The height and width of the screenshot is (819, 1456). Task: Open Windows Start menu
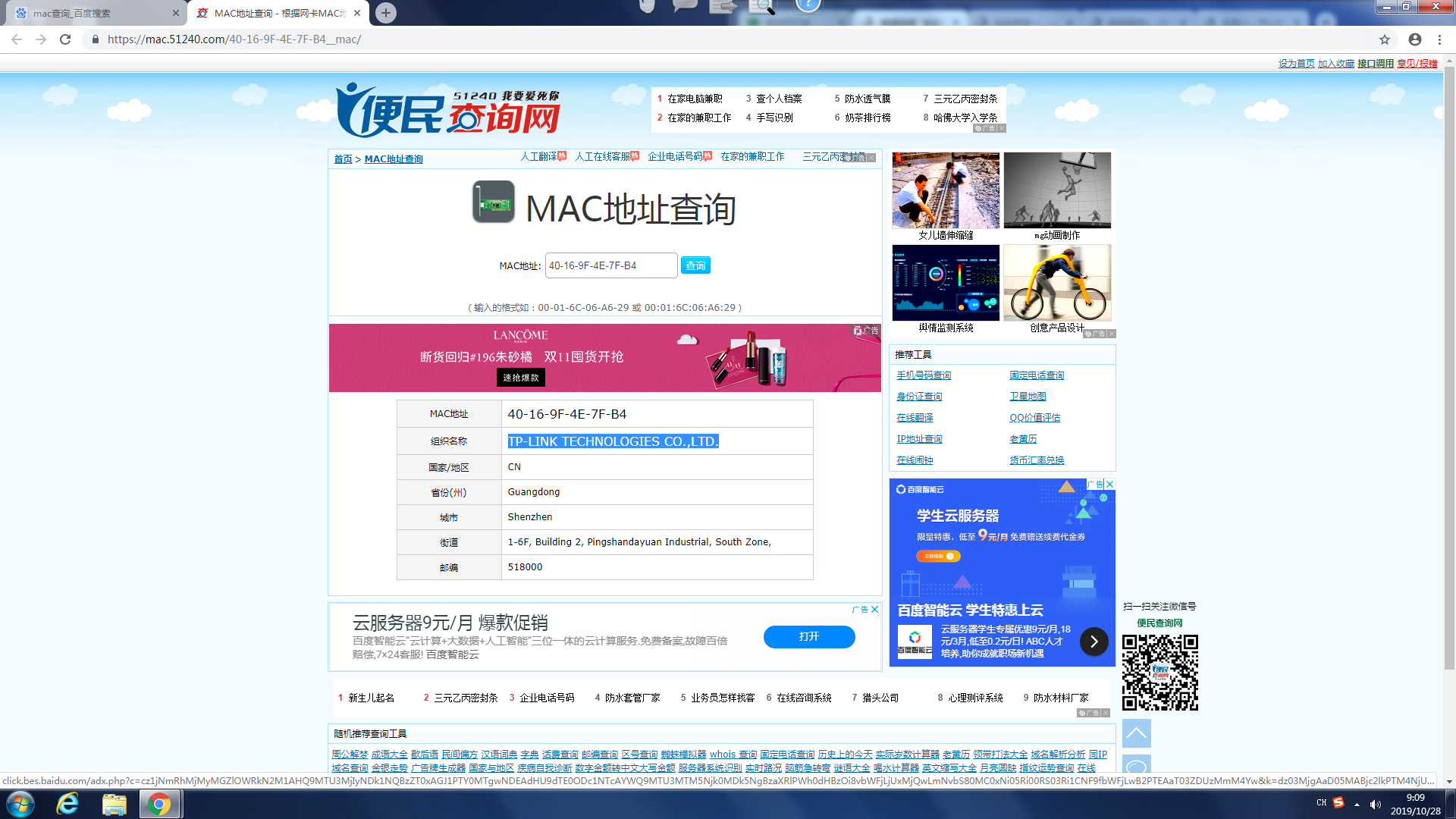click(20, 804)
